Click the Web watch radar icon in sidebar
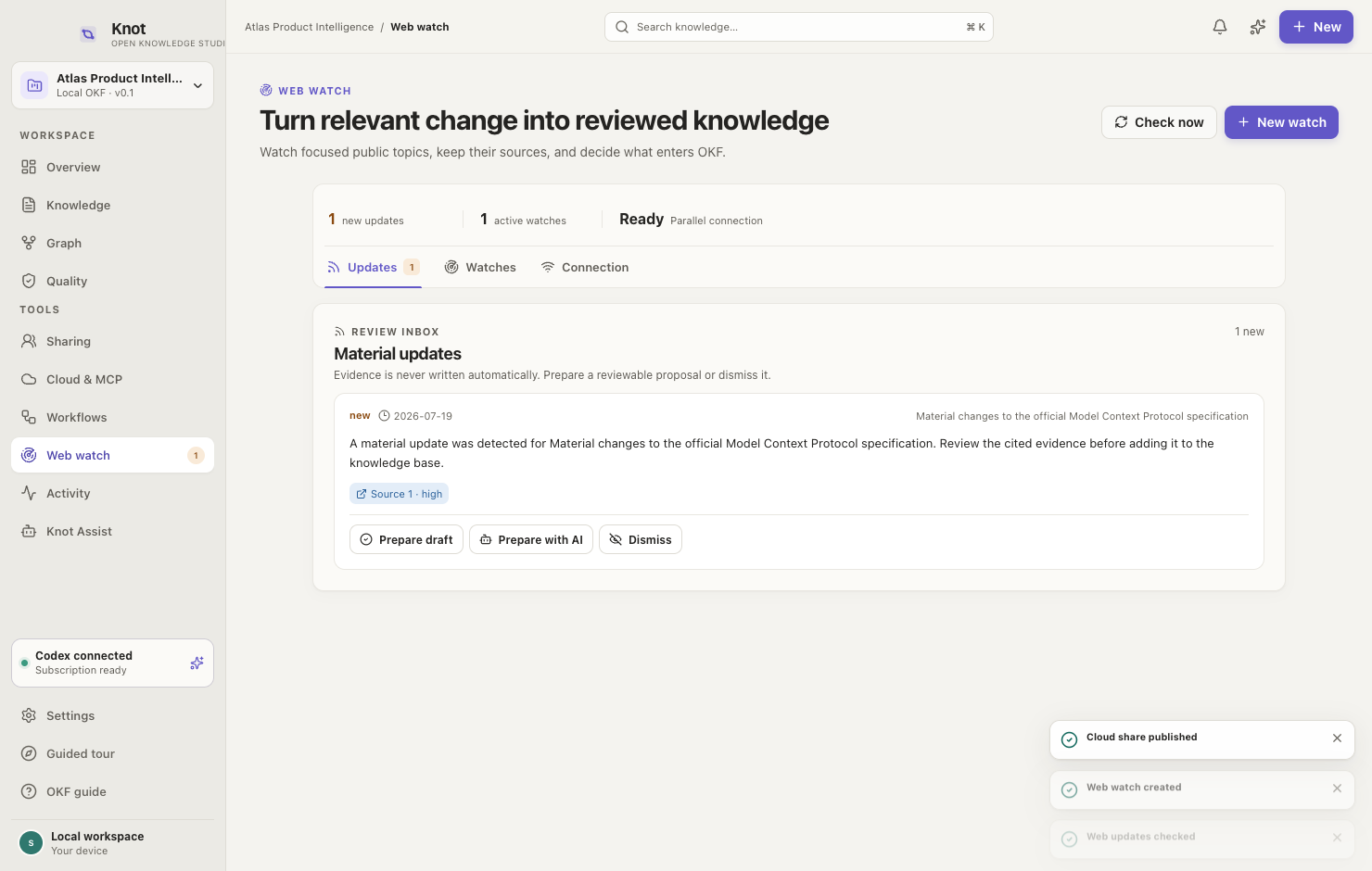1372x871 pixels. tap(29, 455)
